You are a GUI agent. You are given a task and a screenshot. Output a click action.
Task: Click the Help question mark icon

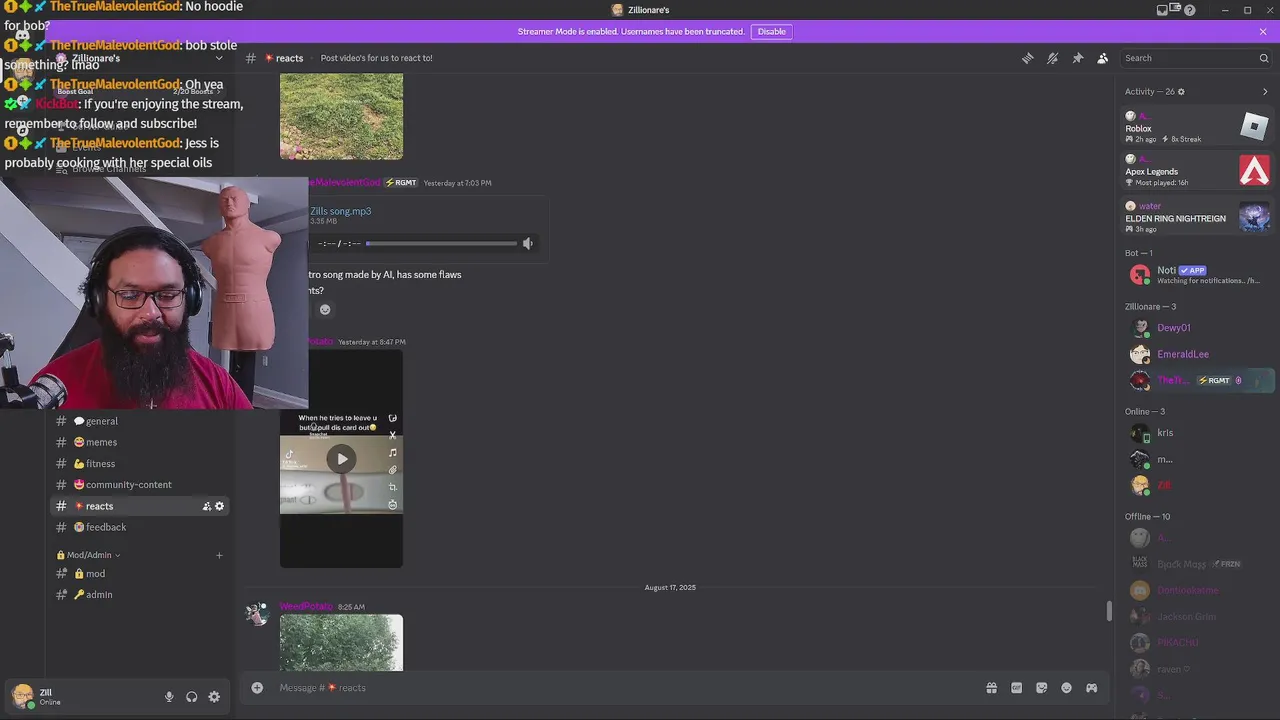(x=1190, y=10)
